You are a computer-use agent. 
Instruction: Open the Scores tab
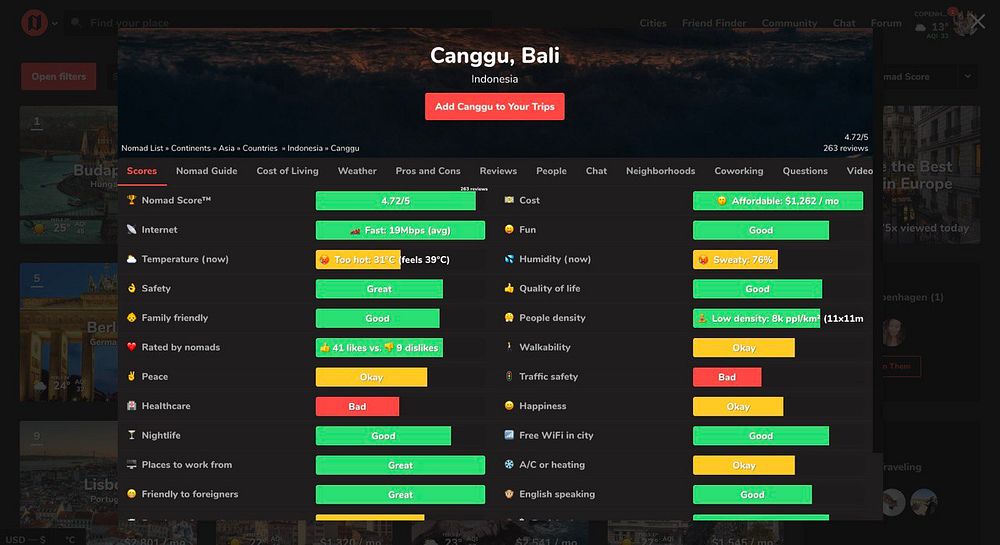point(142,171)
